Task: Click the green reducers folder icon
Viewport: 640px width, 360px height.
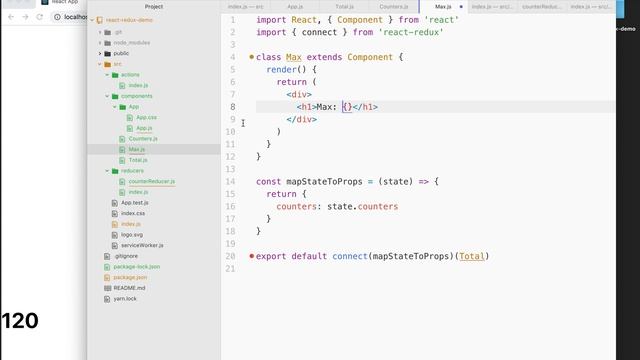Action: pos(115,171)
